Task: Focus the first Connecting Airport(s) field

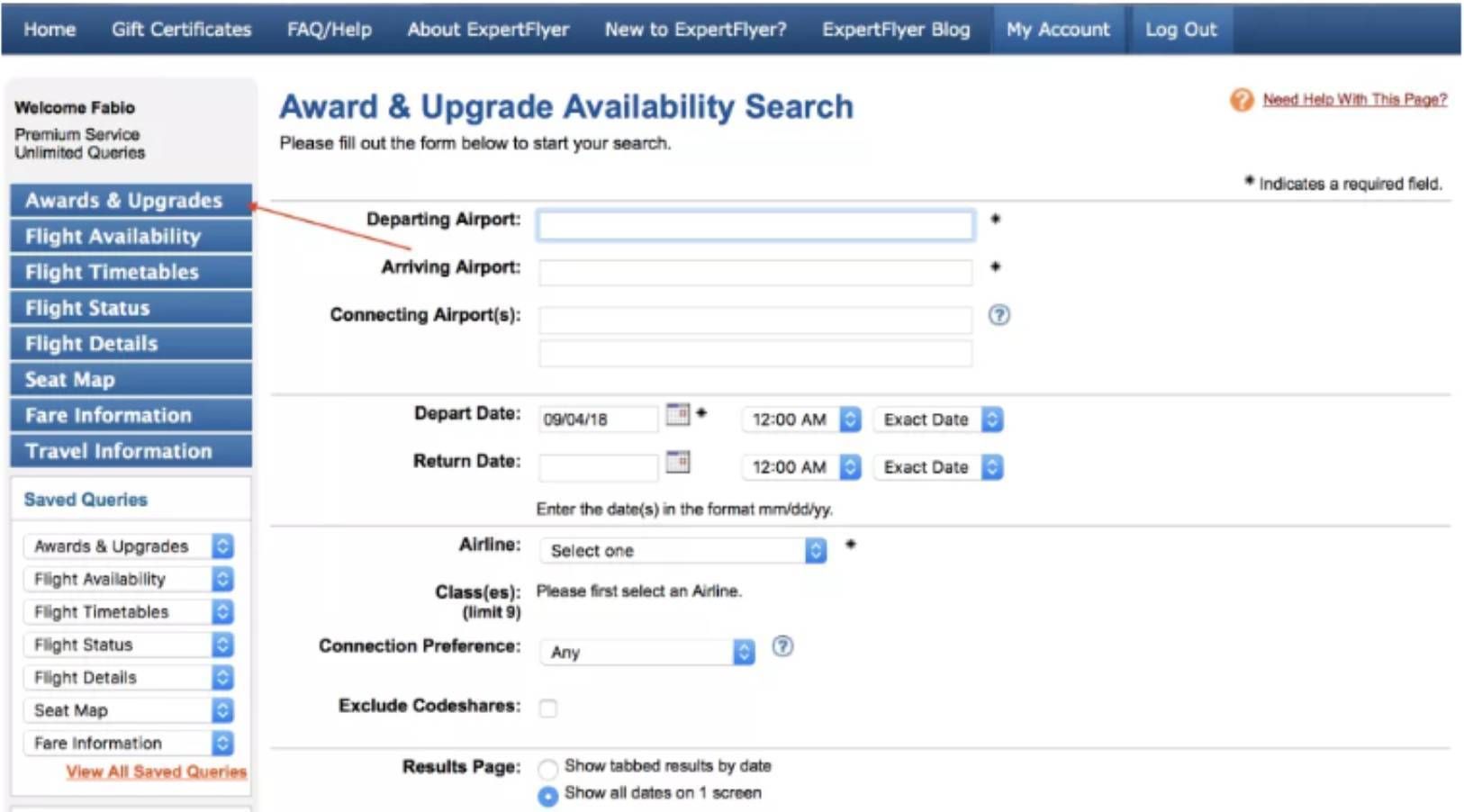Action: 755,320
